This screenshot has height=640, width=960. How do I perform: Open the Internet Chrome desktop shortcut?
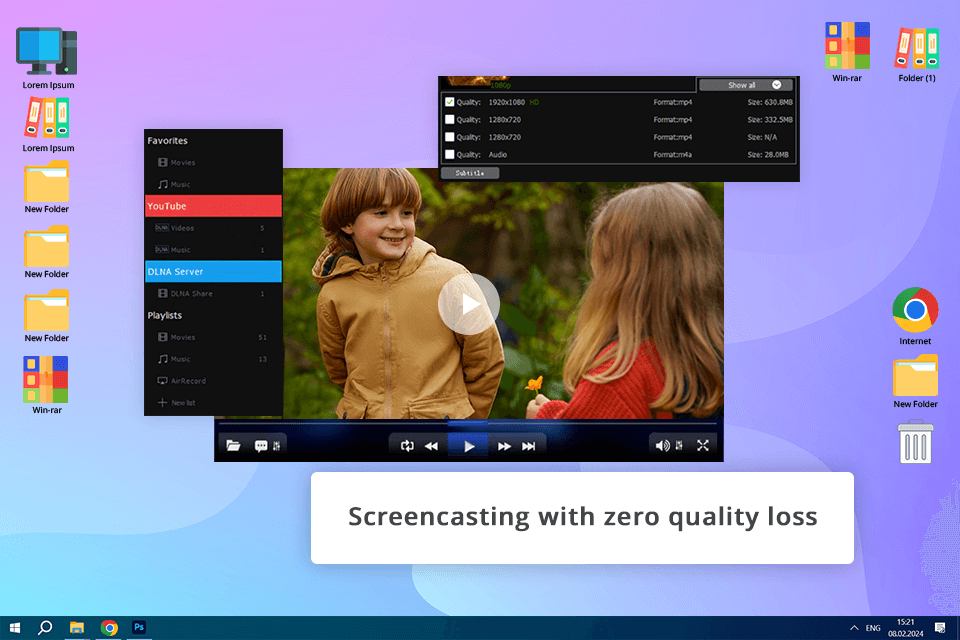[x=915, y=316]
